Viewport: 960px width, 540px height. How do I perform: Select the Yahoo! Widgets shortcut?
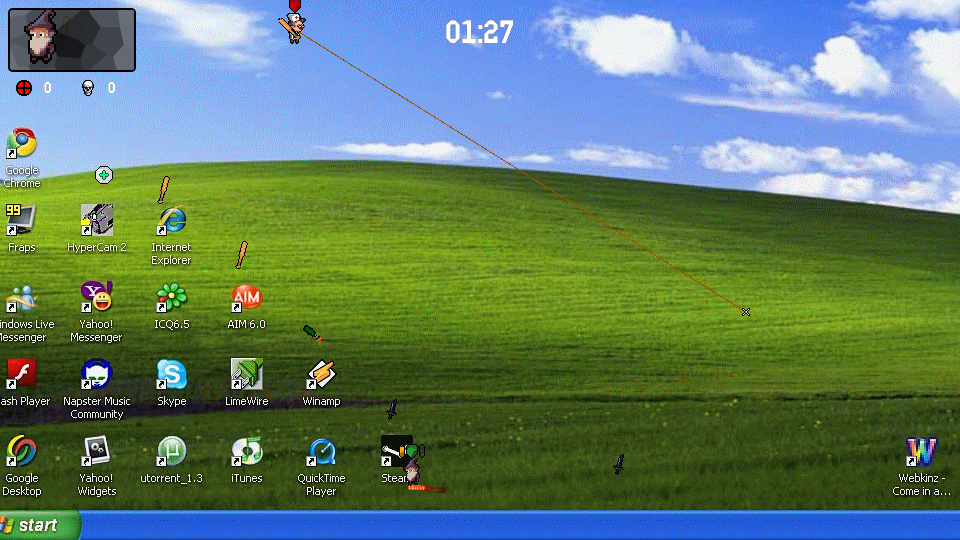click(96, 451)
